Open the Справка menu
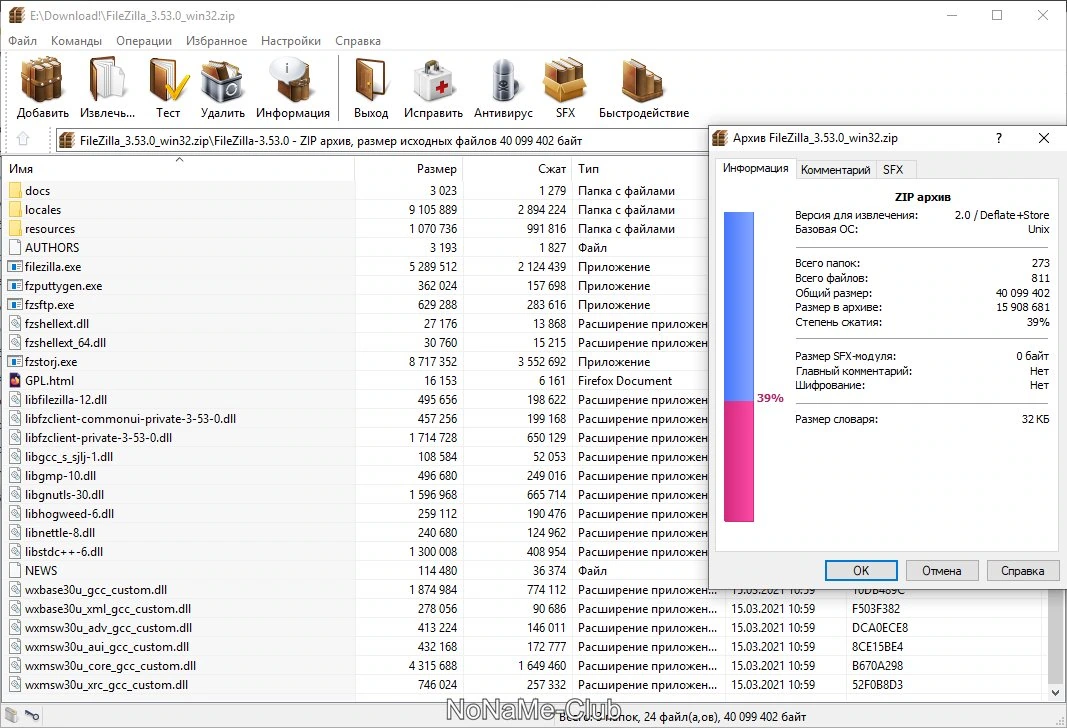This screenshot has height=728, width=1067. pyautogui.click(x=357, y=41)
